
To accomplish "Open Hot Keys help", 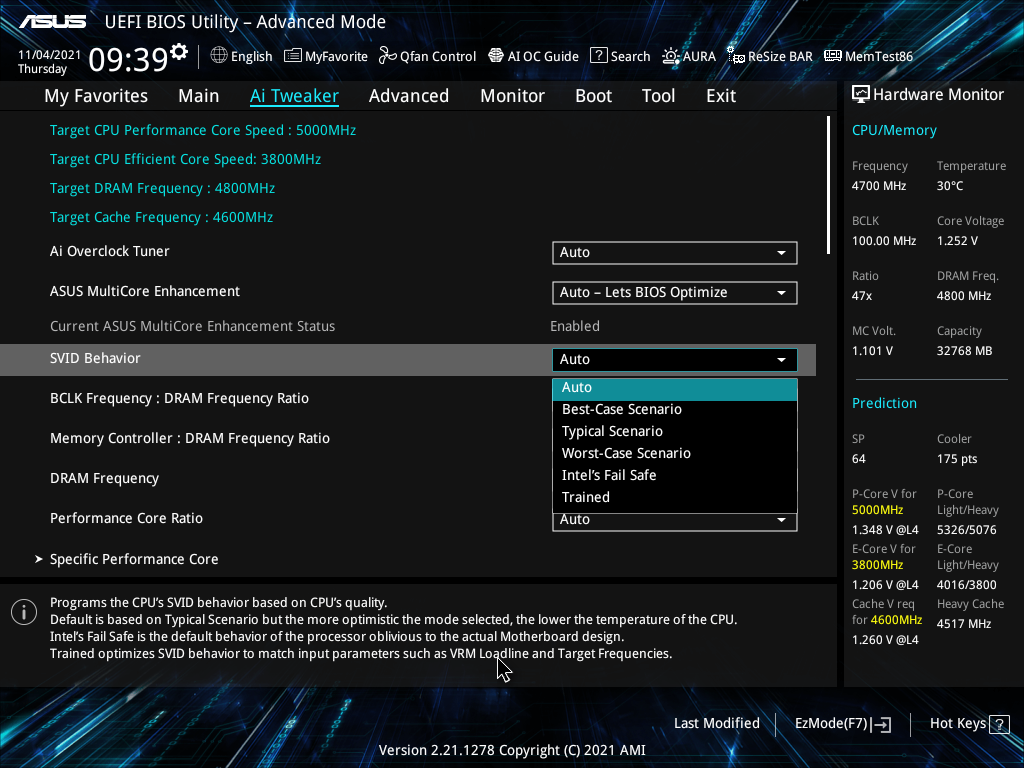I will click(969, 724).
